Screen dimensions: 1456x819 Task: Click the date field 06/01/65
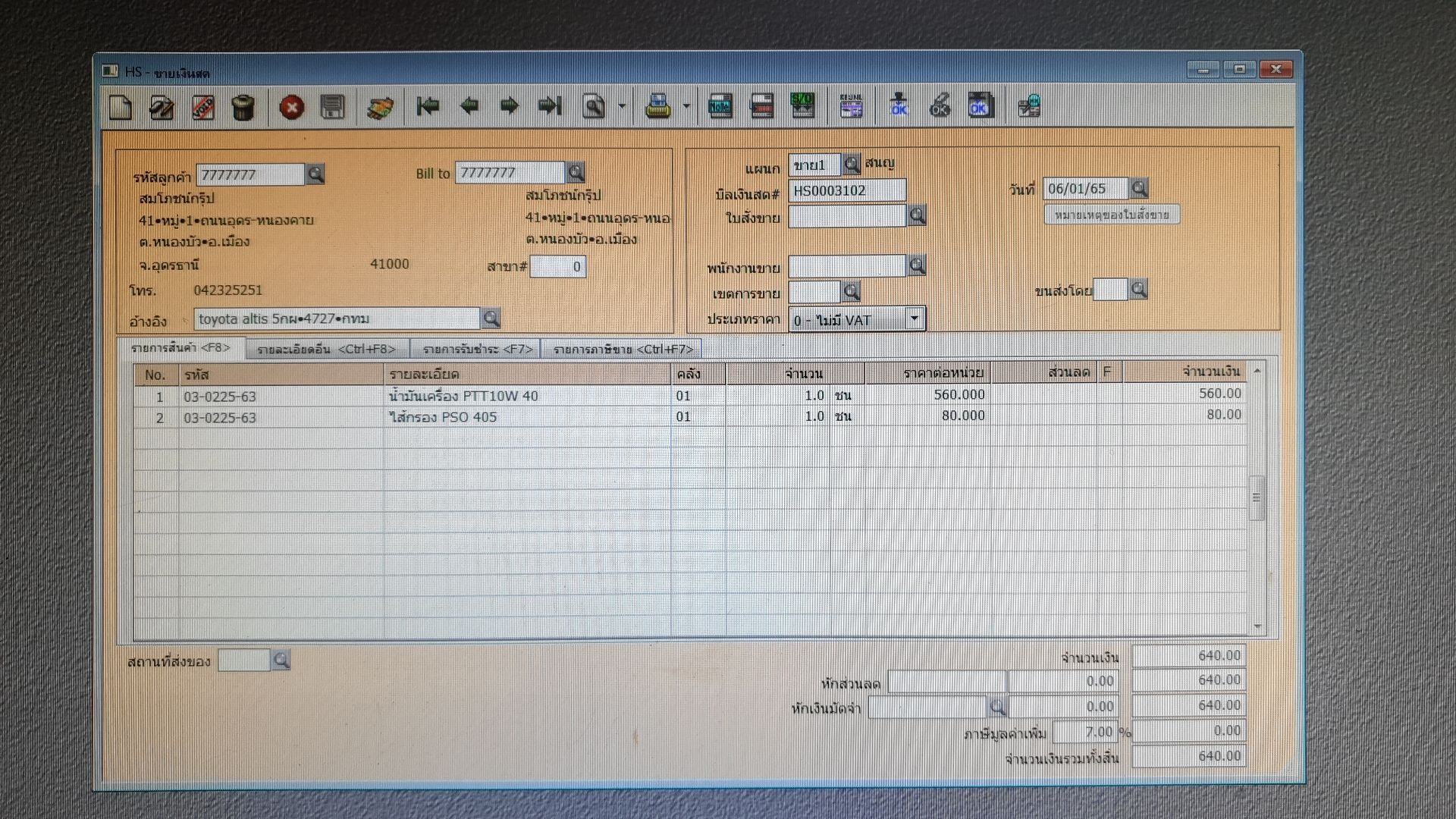coord(1086,188)
